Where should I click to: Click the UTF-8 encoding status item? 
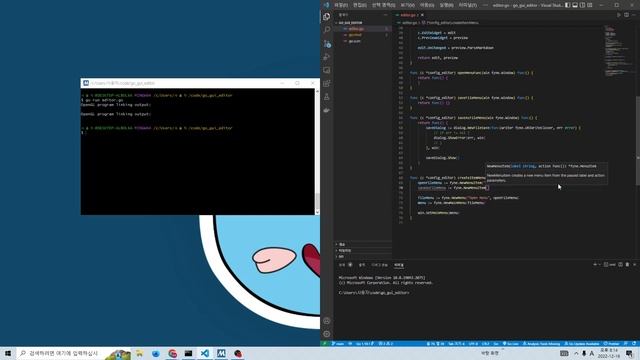coord(473,344)
